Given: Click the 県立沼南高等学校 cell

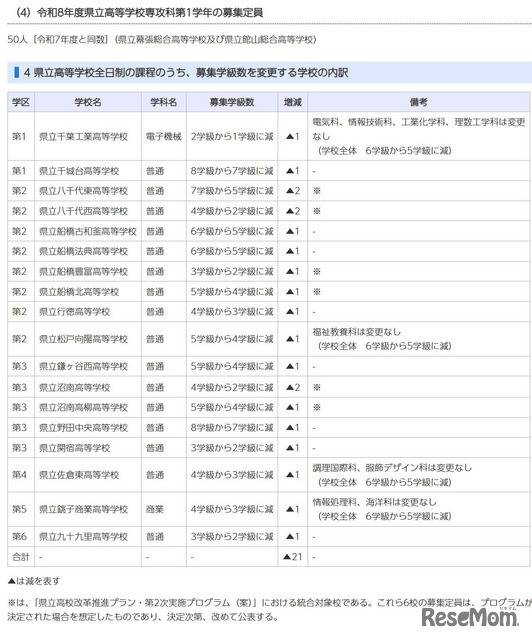Looking at the screenshot, I should click(88, 387).
